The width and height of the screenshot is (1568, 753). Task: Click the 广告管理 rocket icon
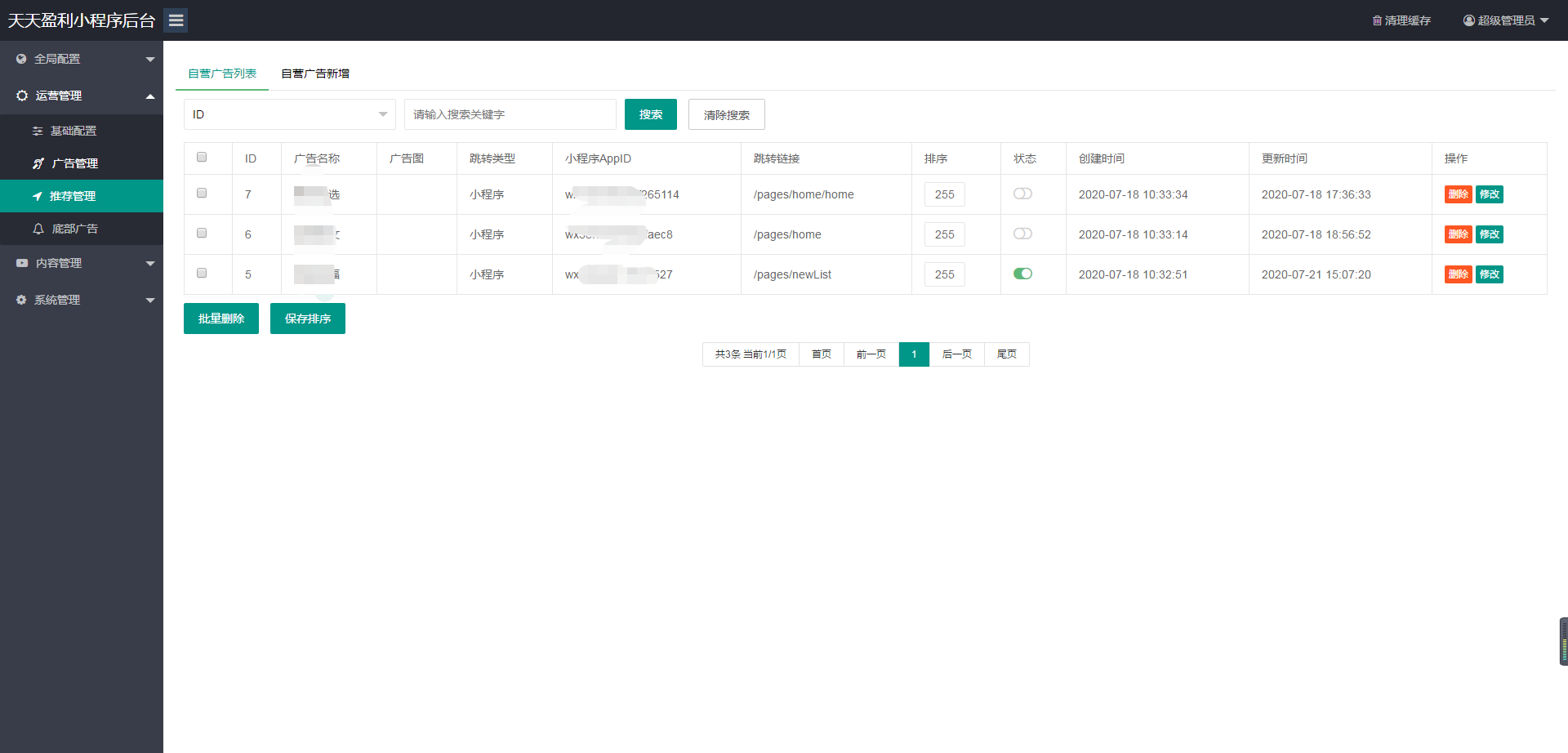click(38, 163)
